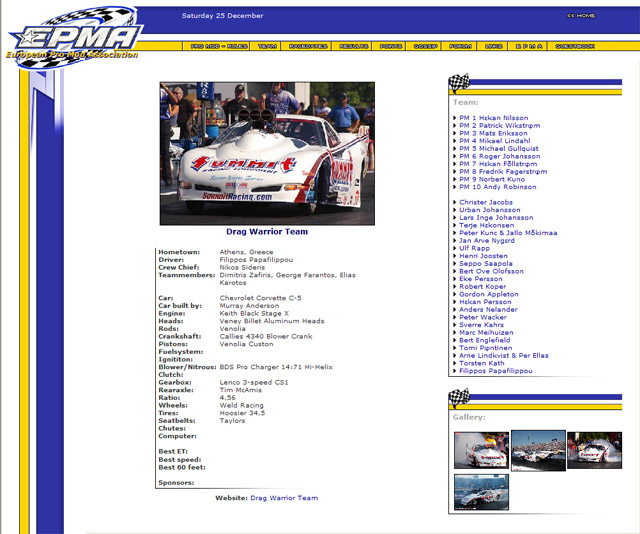
Task: Click the arrow bullet before Christer Jacobs
Action: (455, 202)
